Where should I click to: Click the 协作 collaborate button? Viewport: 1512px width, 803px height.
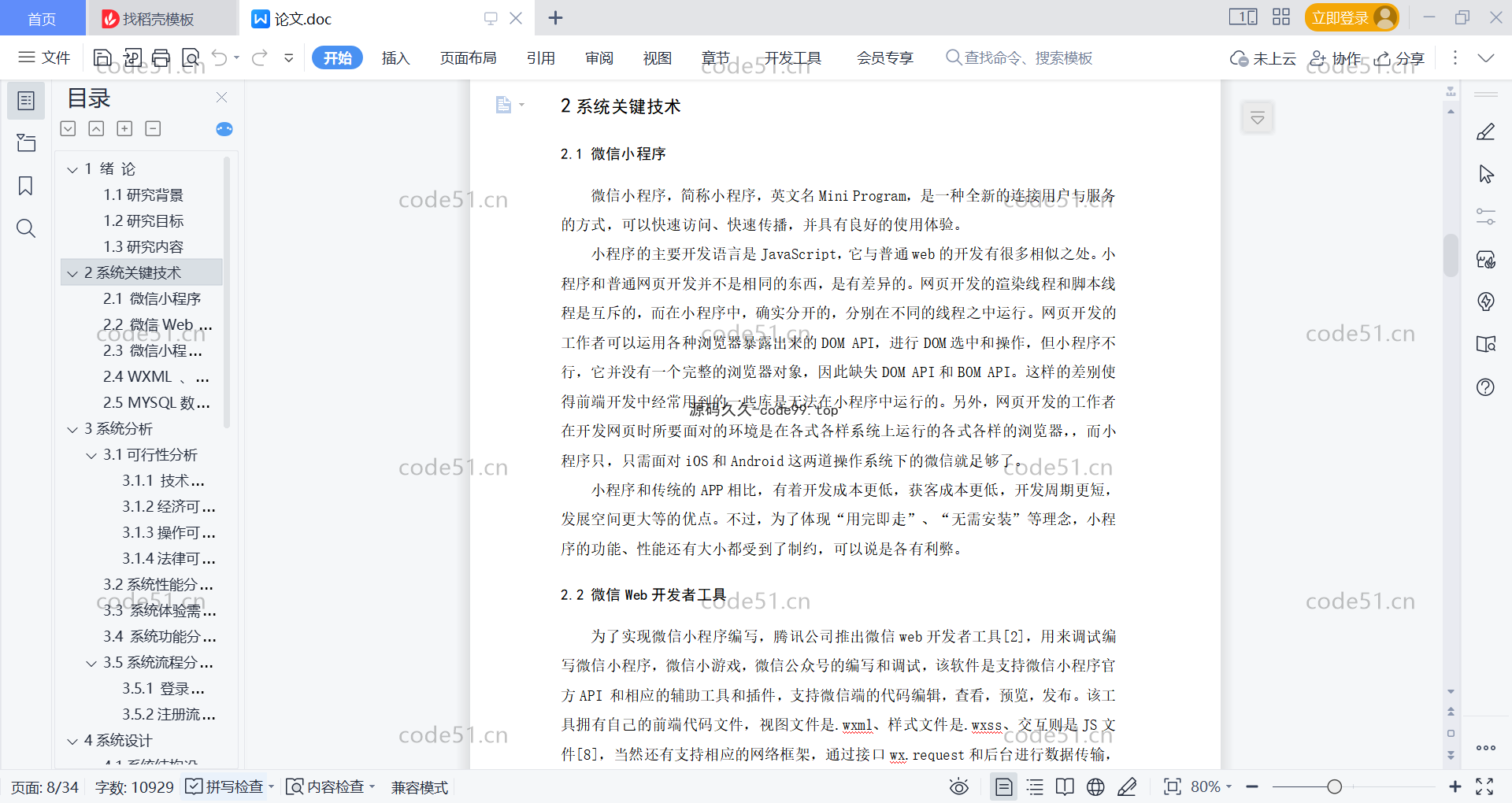click(x=1336, y=58)
